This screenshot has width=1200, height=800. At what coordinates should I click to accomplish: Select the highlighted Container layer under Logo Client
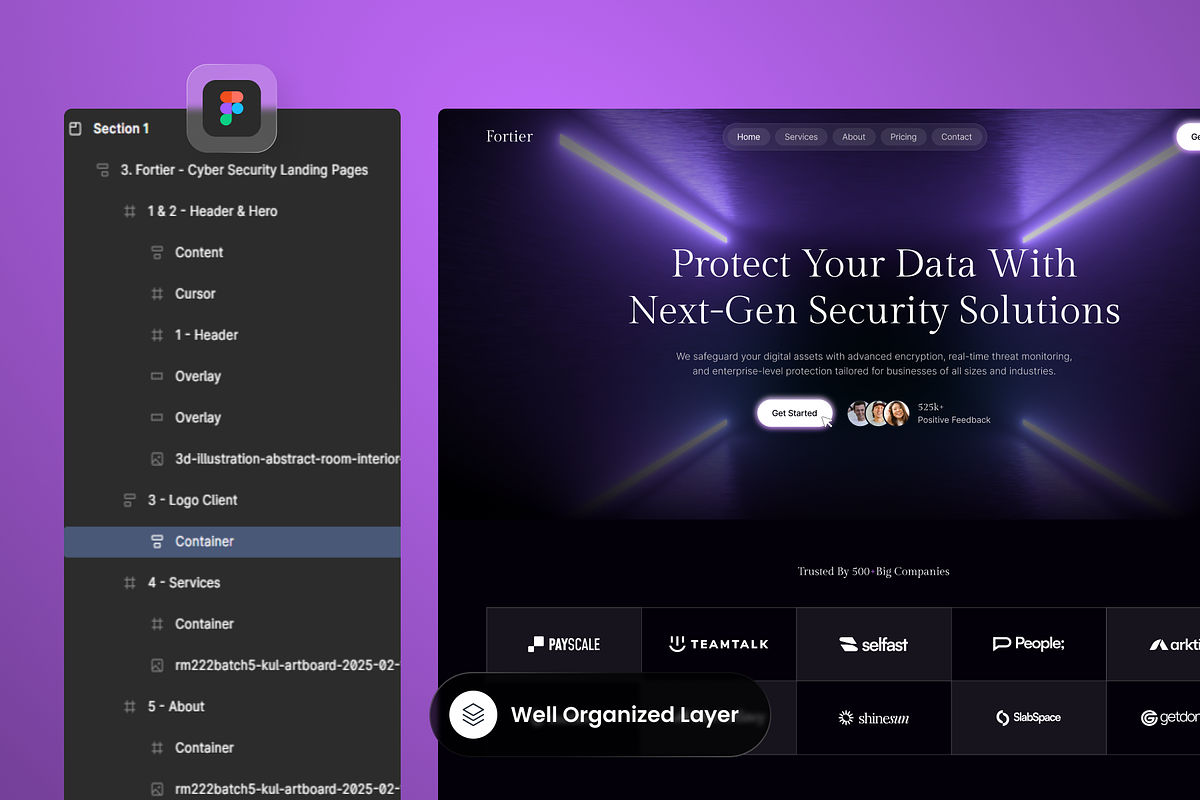coord(232,541)
